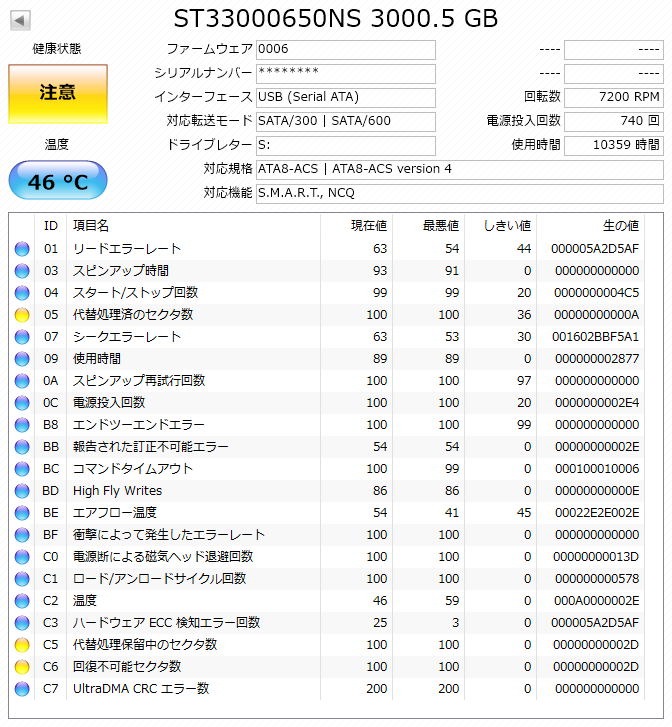672x727 pixels.
Task: Click raw value 000100010006
Action: 597,469
